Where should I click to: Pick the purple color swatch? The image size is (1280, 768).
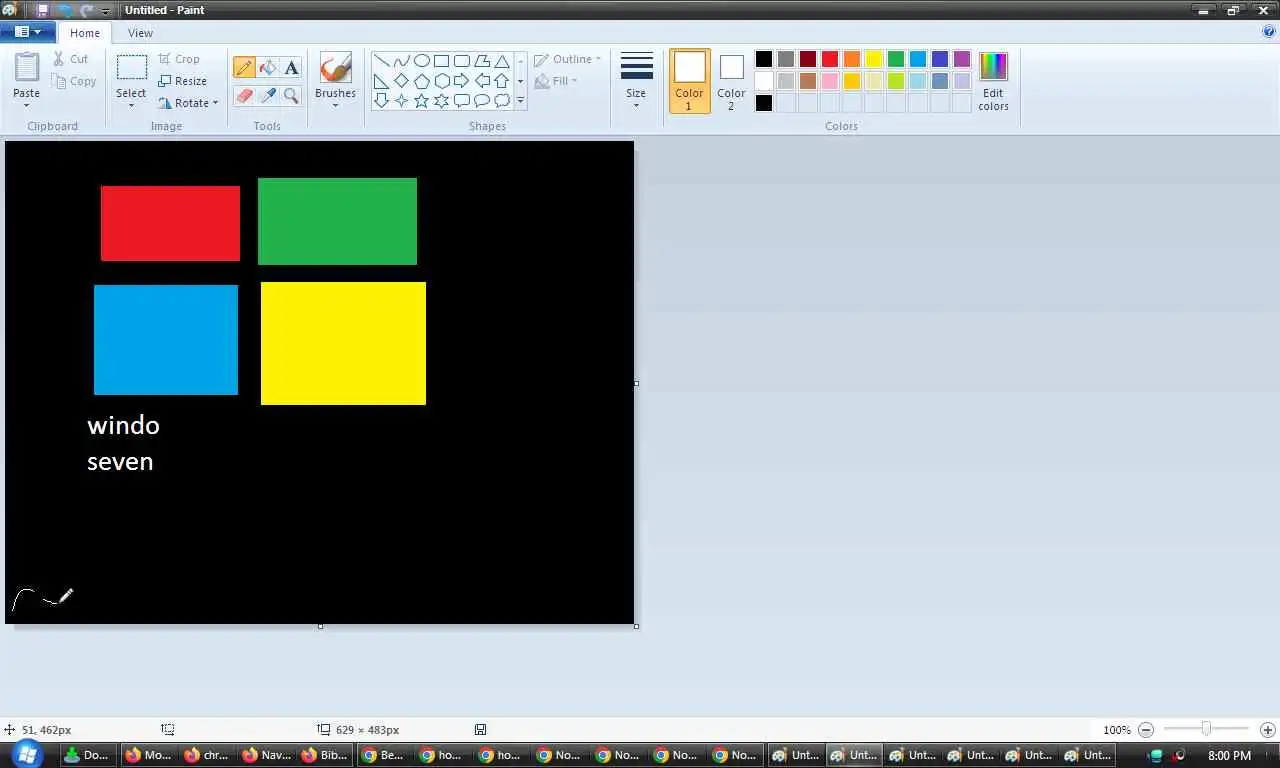click(x=962, y=59)
